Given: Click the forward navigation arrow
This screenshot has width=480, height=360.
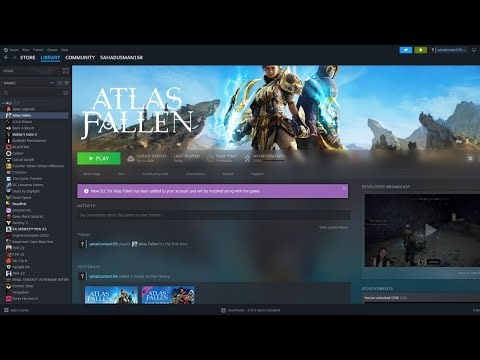Looking at the screenshot, I should coord(14,58).
